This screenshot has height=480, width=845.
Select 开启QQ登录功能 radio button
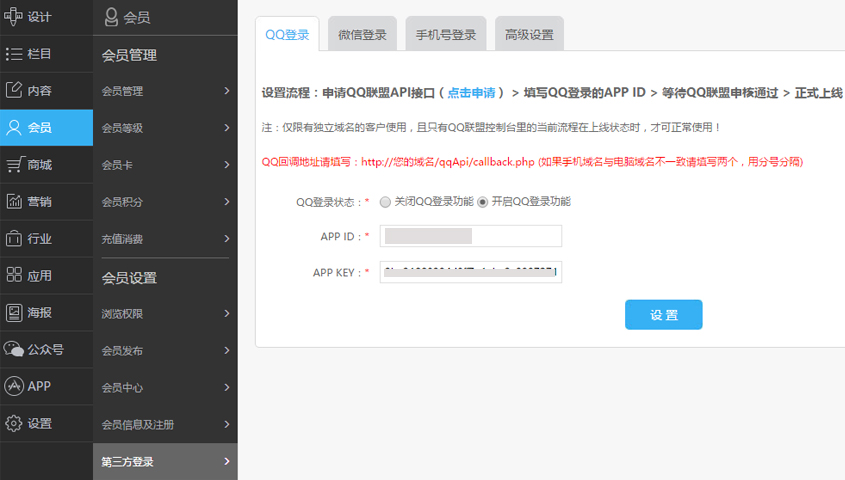[x=482, y=202]
